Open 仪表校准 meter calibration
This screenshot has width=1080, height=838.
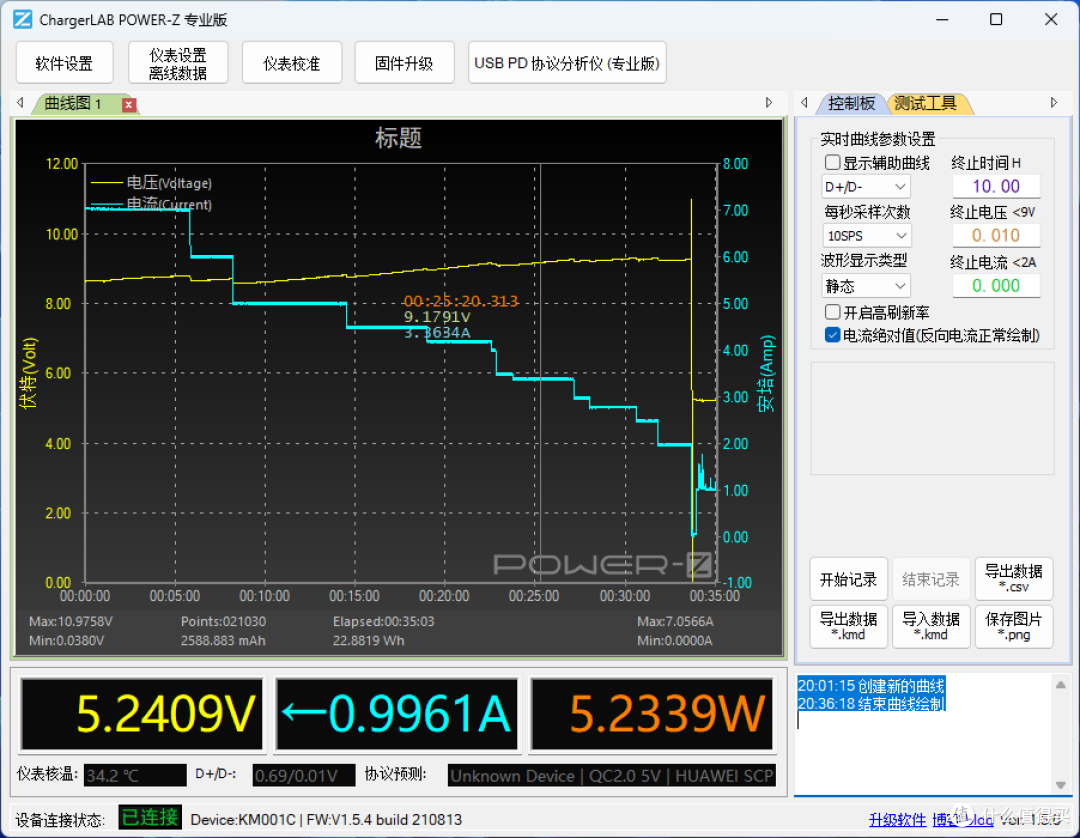(x=291, y=63)
